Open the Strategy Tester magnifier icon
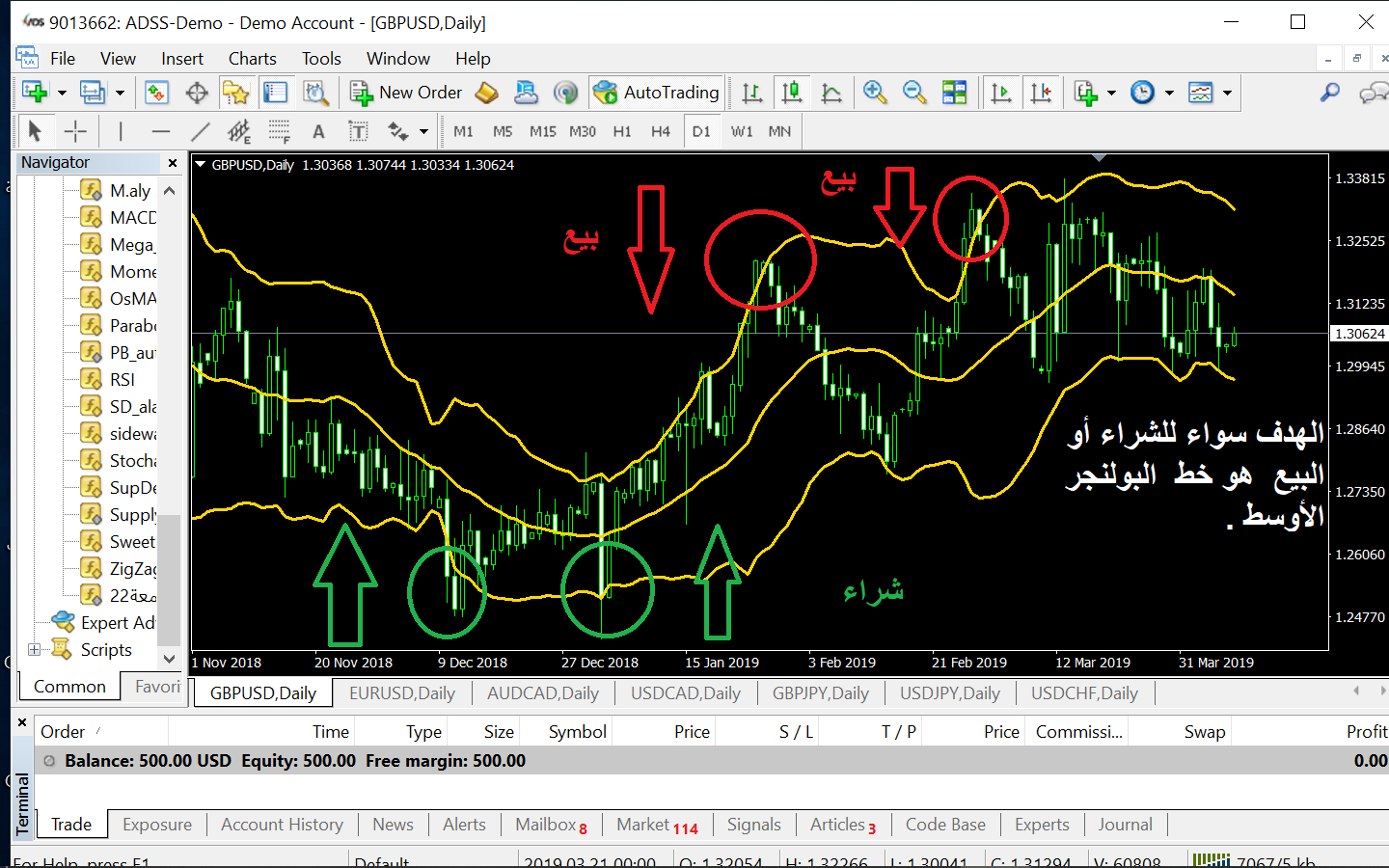 315,93
